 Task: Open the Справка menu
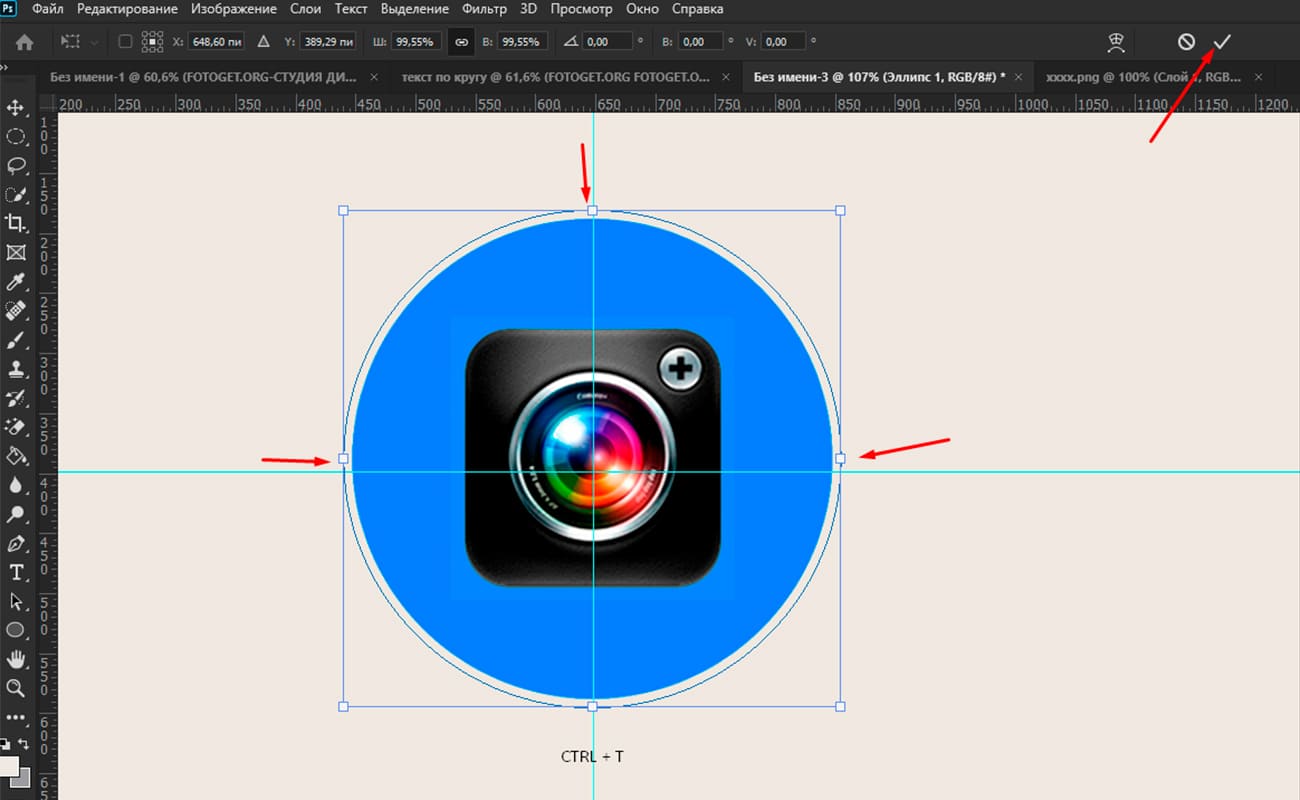click(x=697, y=9)
